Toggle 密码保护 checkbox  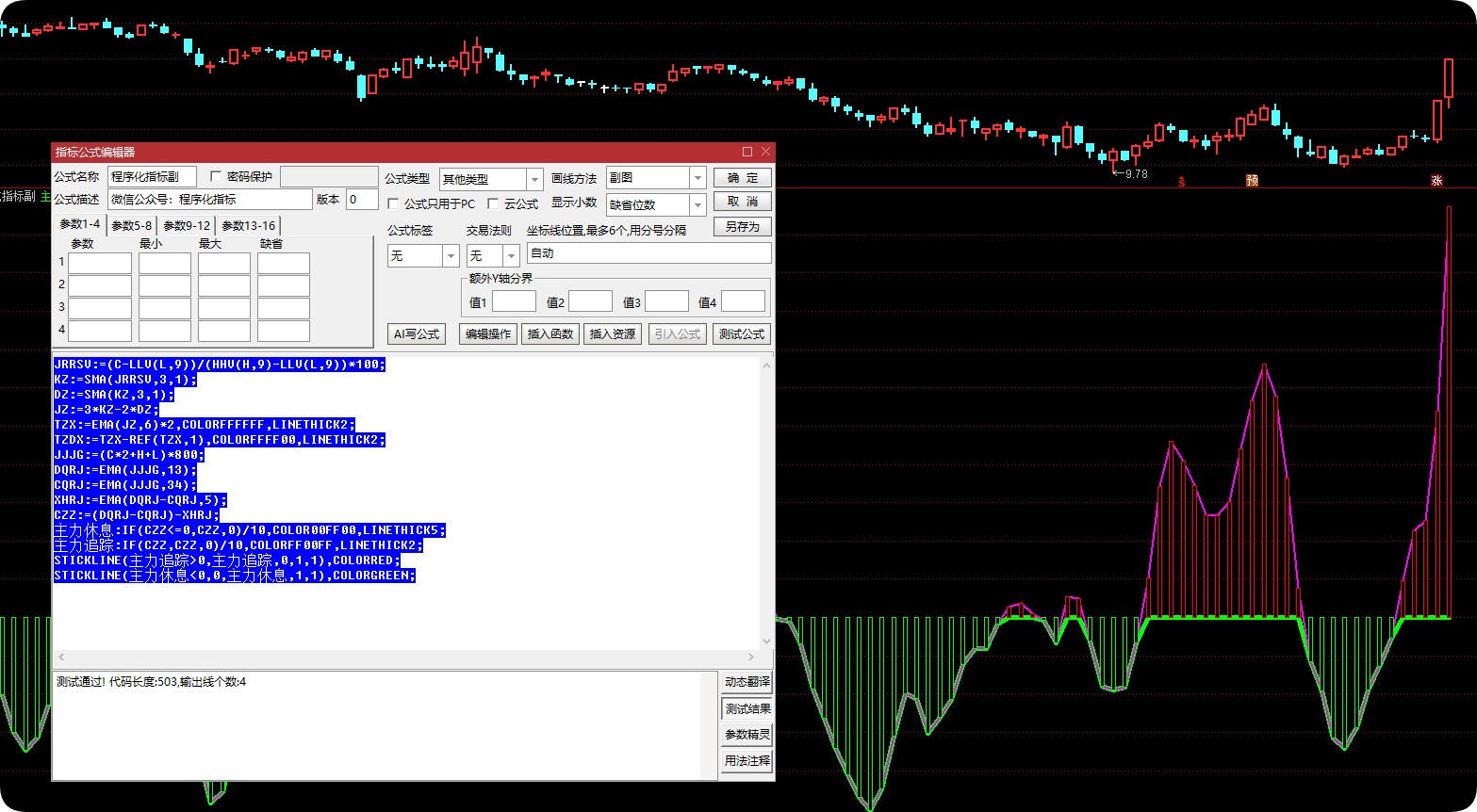click(x=216, y=177)
